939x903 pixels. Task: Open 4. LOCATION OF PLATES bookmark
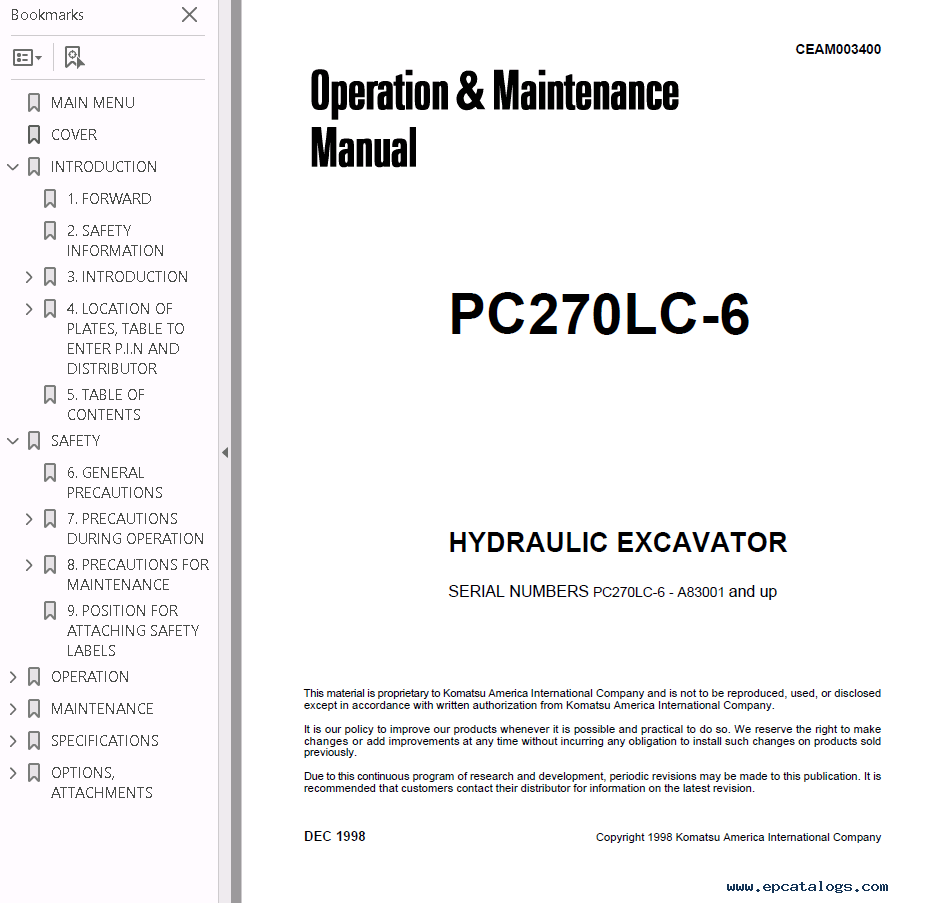point(125,338)
